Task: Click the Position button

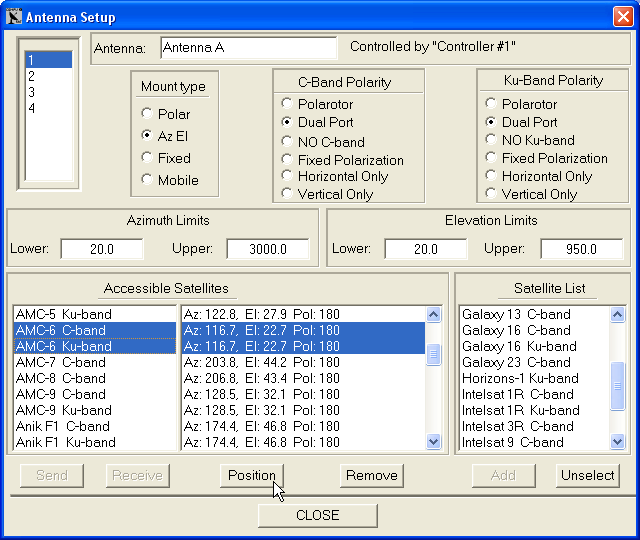Action: 251,475
